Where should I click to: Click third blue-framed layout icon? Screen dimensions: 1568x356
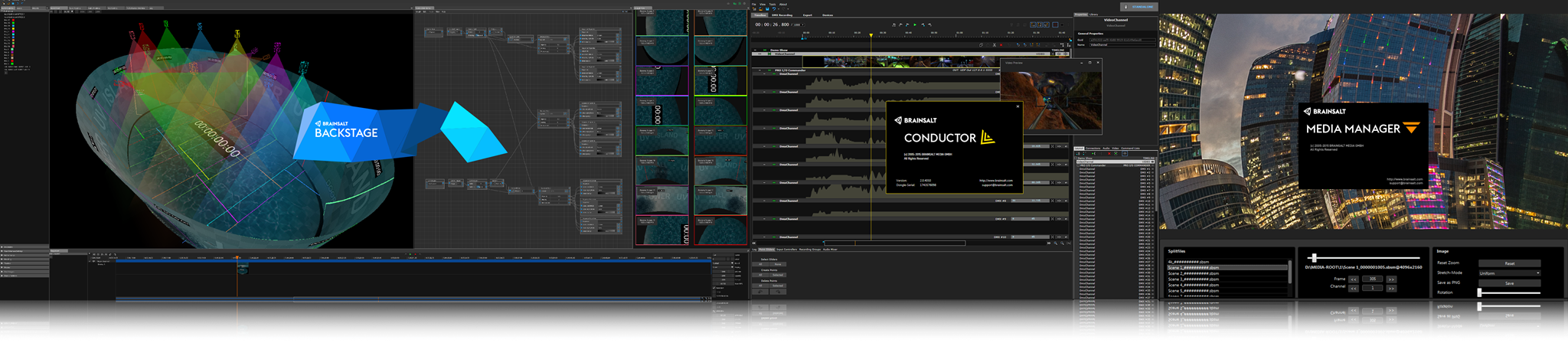coord(1047,24)
